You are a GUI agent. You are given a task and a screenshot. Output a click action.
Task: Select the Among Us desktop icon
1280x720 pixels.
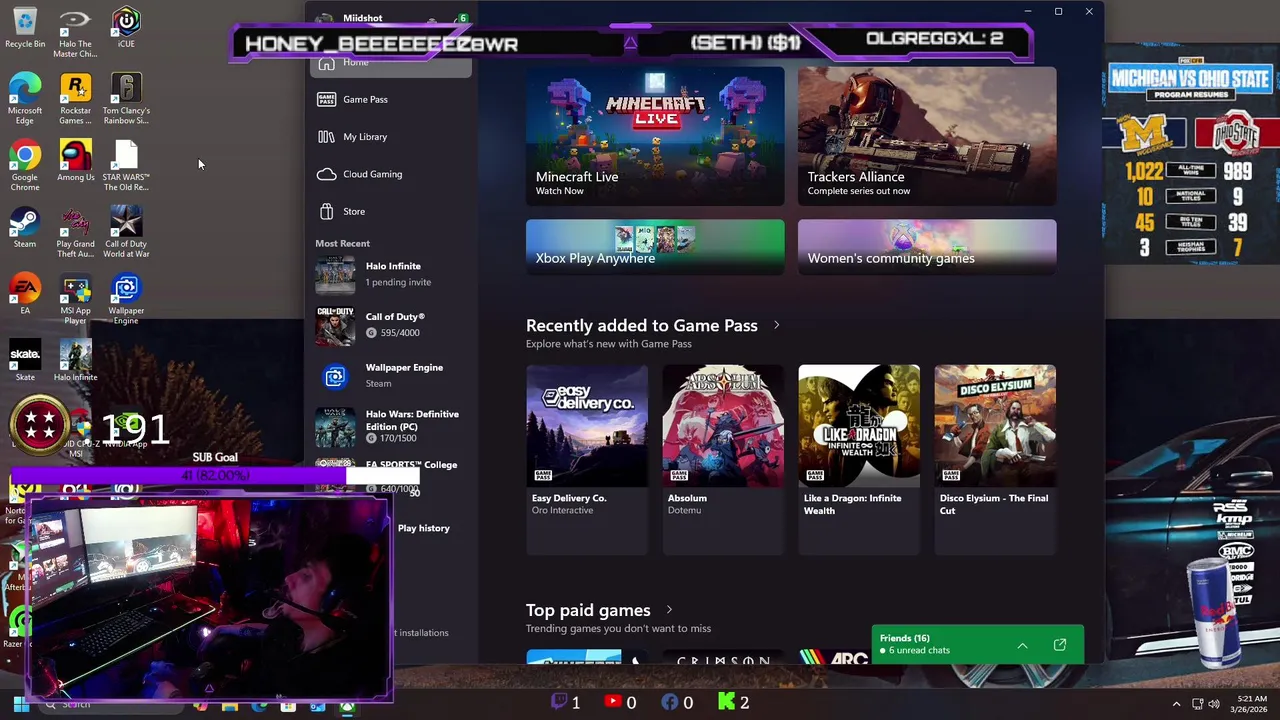75,162
